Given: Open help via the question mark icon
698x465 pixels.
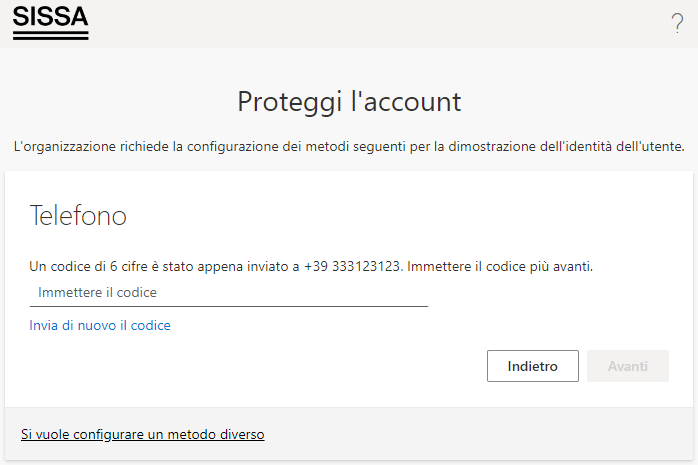Looking at the screenshot, I should pyautogui.click(x=677, y=23).
